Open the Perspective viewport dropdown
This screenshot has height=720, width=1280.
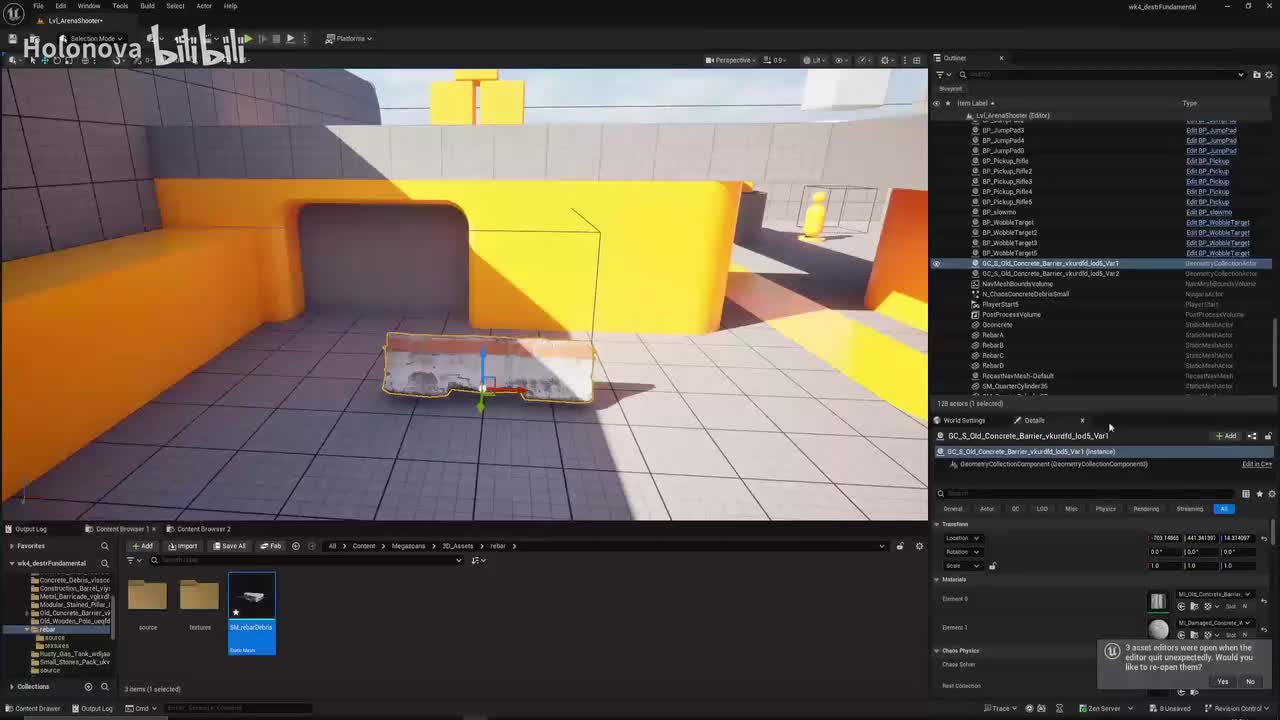729,60
